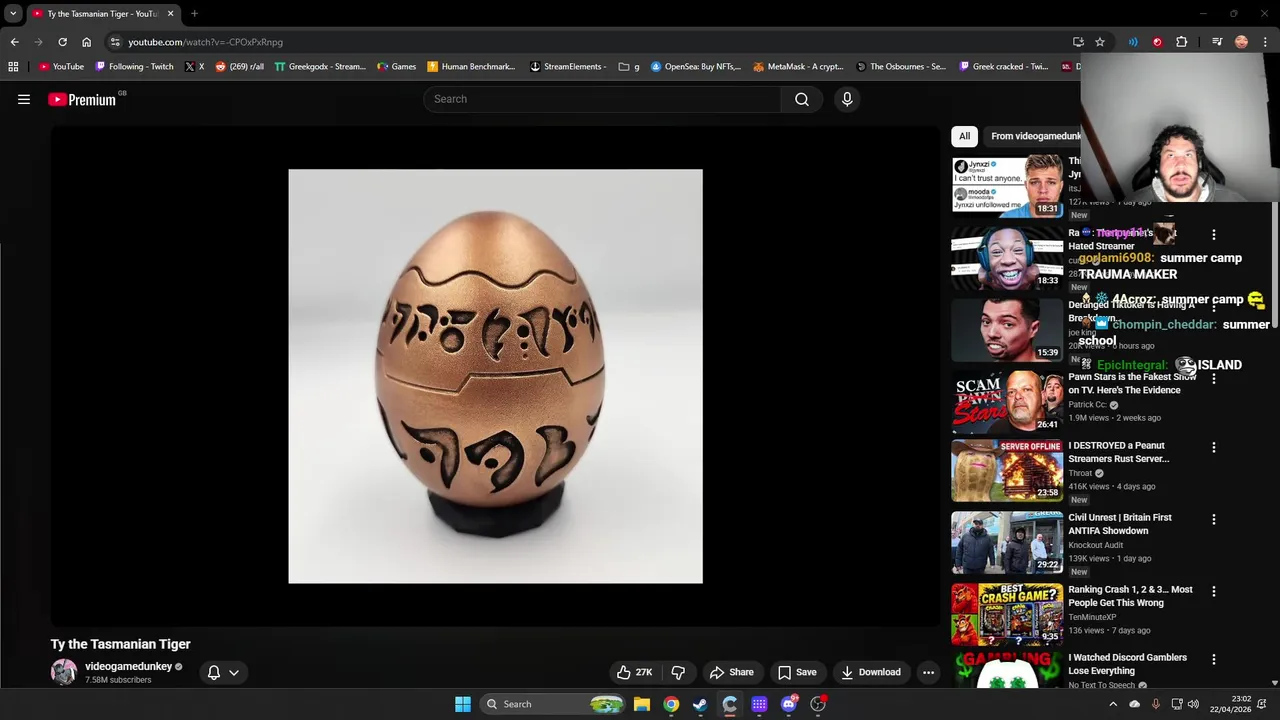1280x720 pixels.
Task: Like the video showing 27K likes
Action: click(635, 672)
